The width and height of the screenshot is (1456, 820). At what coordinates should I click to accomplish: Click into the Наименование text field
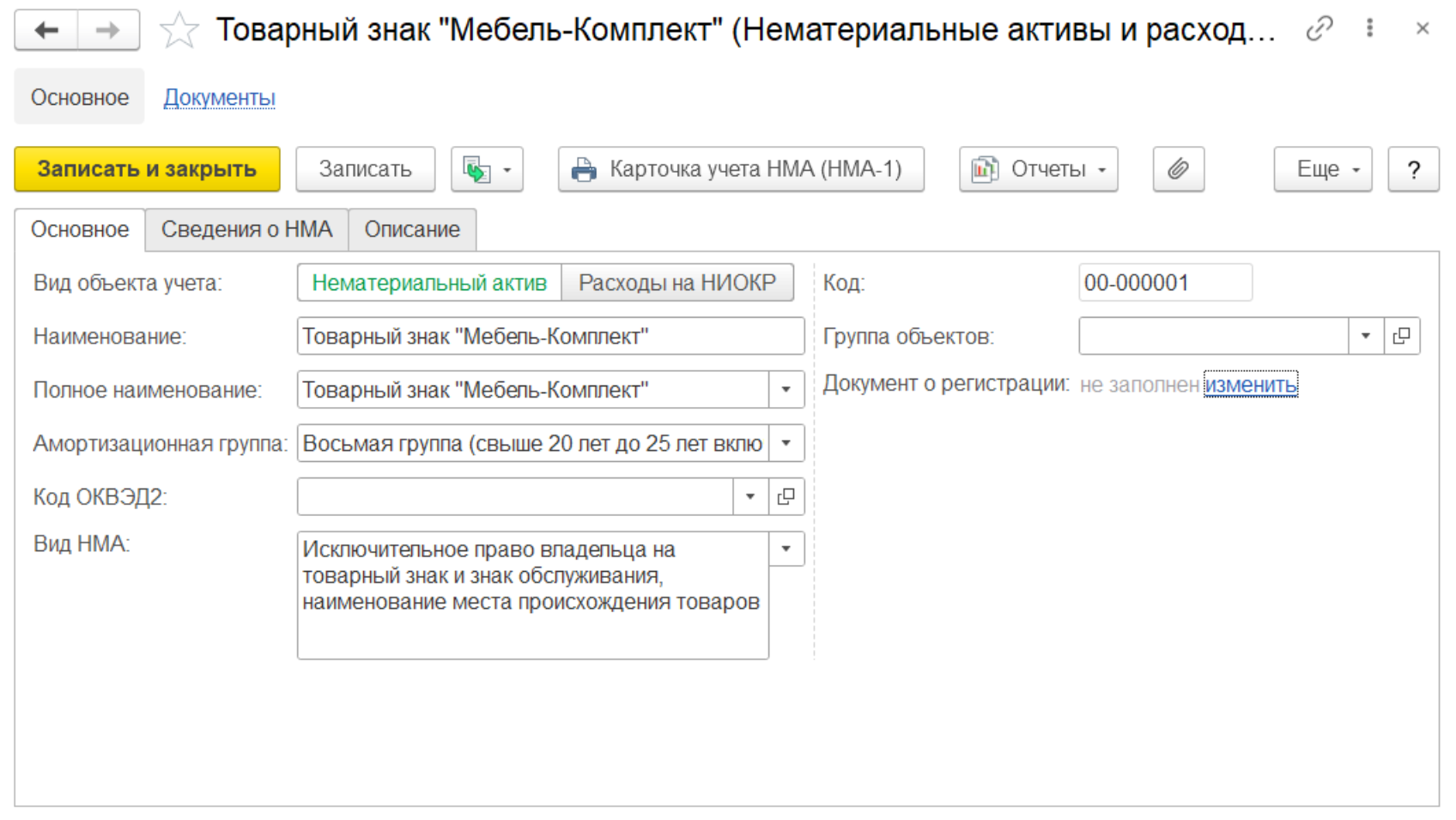point(549,336)
